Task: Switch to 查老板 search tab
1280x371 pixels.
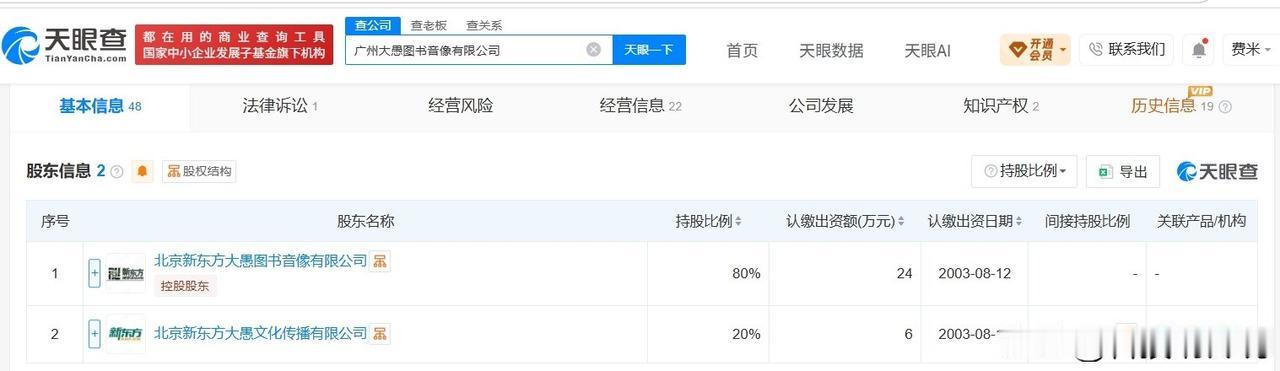Action: [429, 25]
